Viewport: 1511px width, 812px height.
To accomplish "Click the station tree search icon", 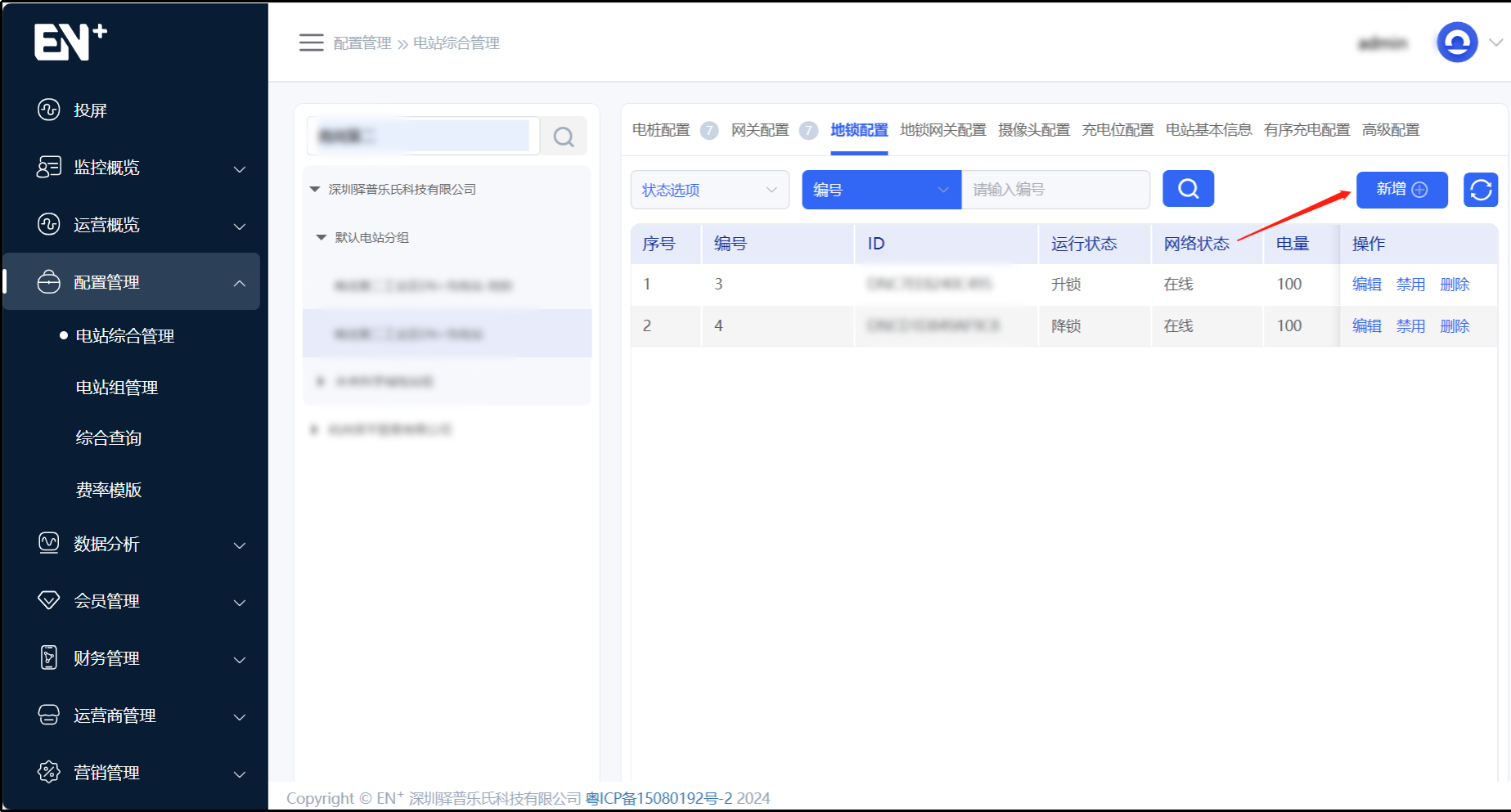I will [564, 137].
